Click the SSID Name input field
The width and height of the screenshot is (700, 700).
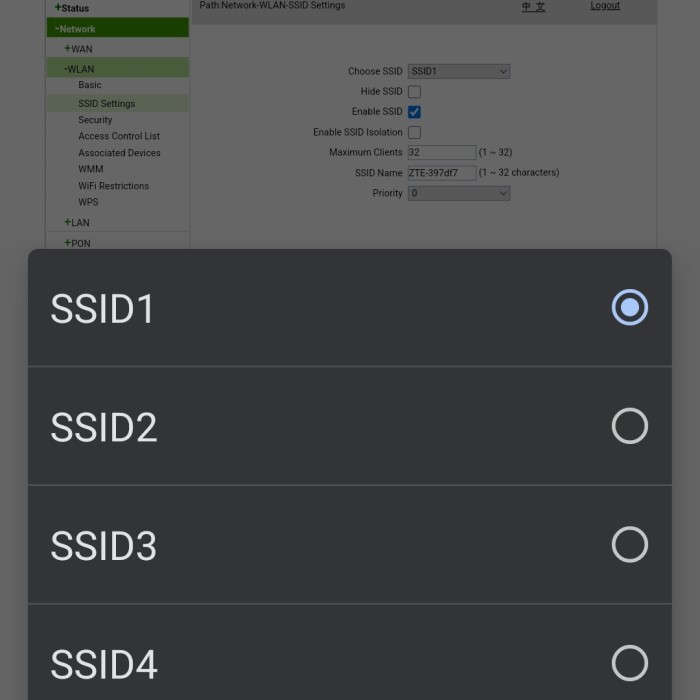tap(442, 173)
